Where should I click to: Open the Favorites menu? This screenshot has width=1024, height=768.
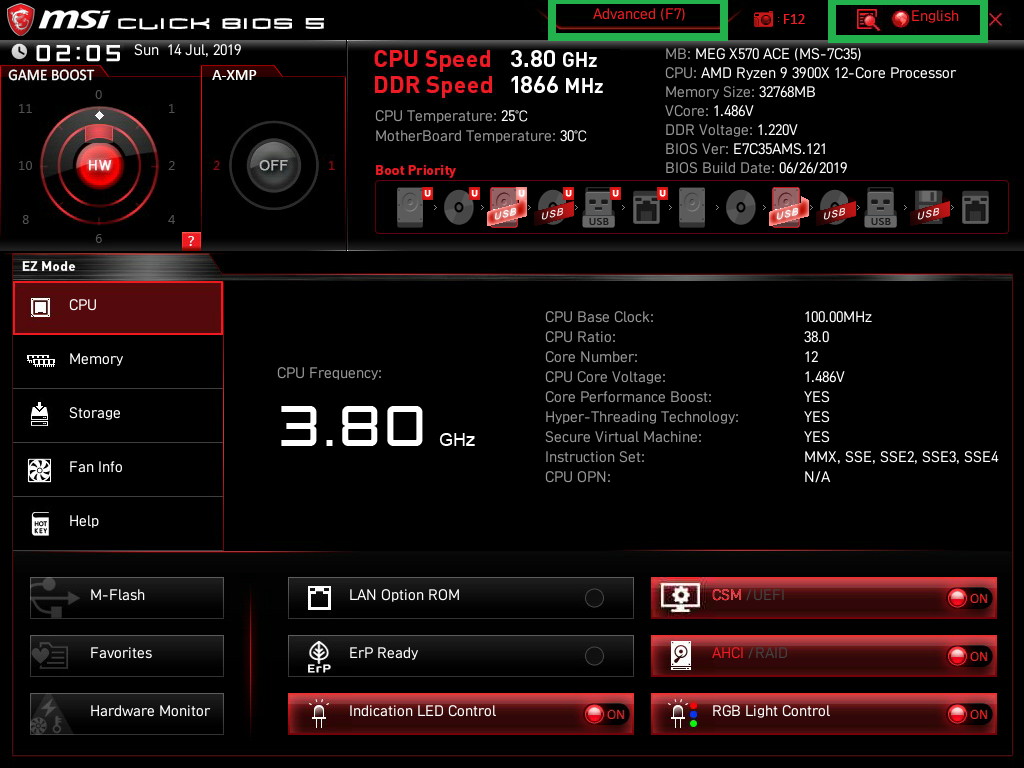[127, 656]
